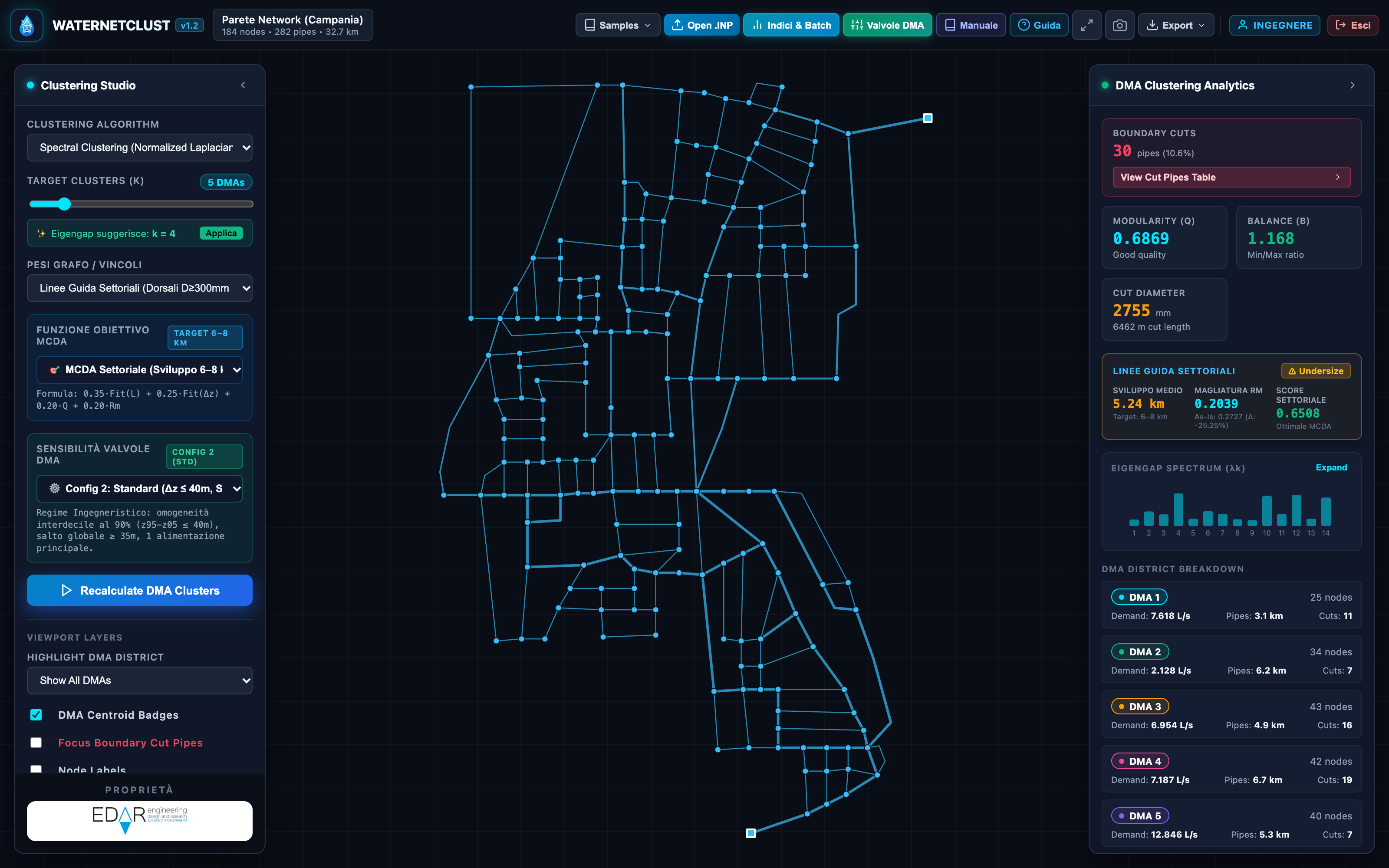This screenshot has height=868, width=1389.
Task: Click the Target Clusters (K) slider handle
Action: tap(64, 204)
